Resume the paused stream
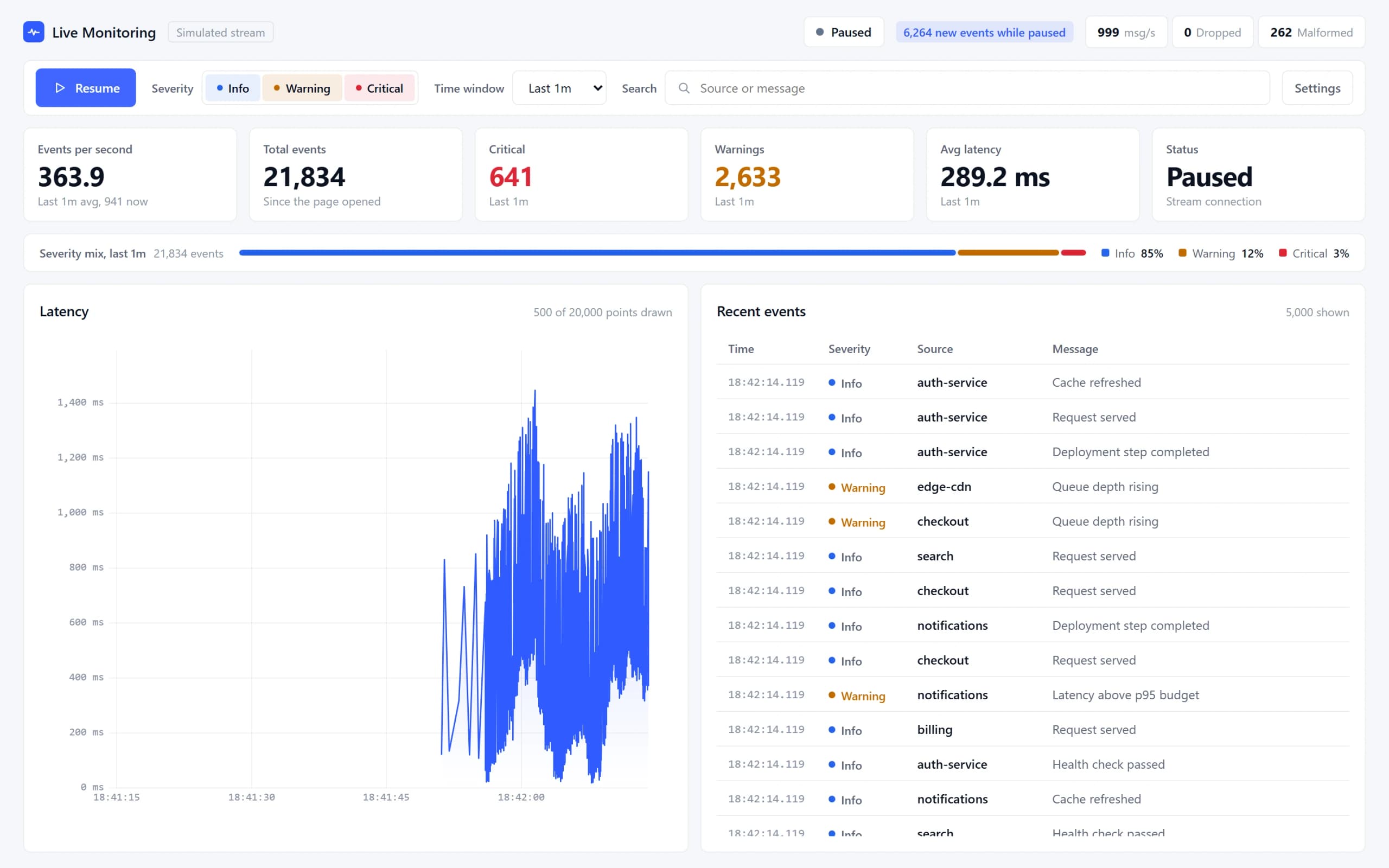This screenshot has height=868, width=1389. tap(86, 88)
